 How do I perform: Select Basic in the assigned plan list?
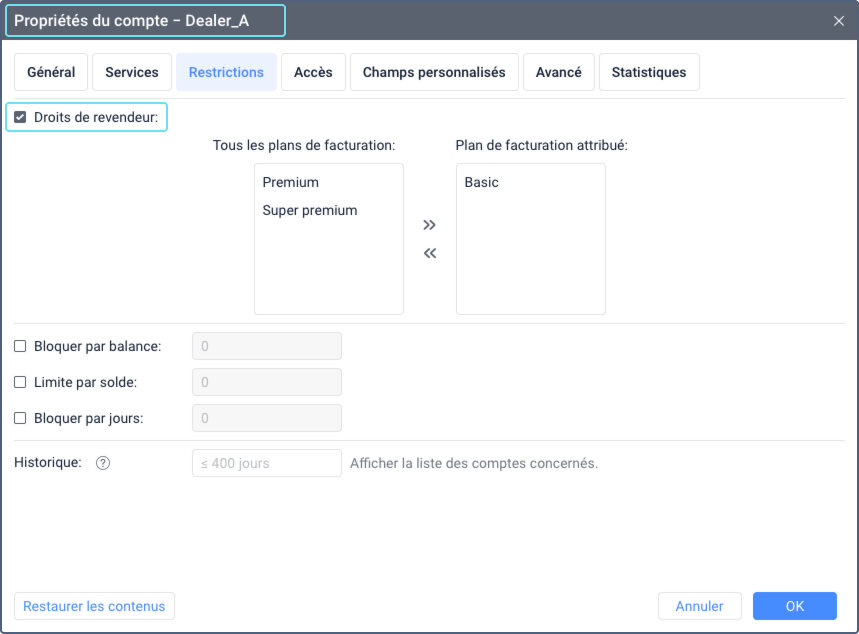pos(479,182)
